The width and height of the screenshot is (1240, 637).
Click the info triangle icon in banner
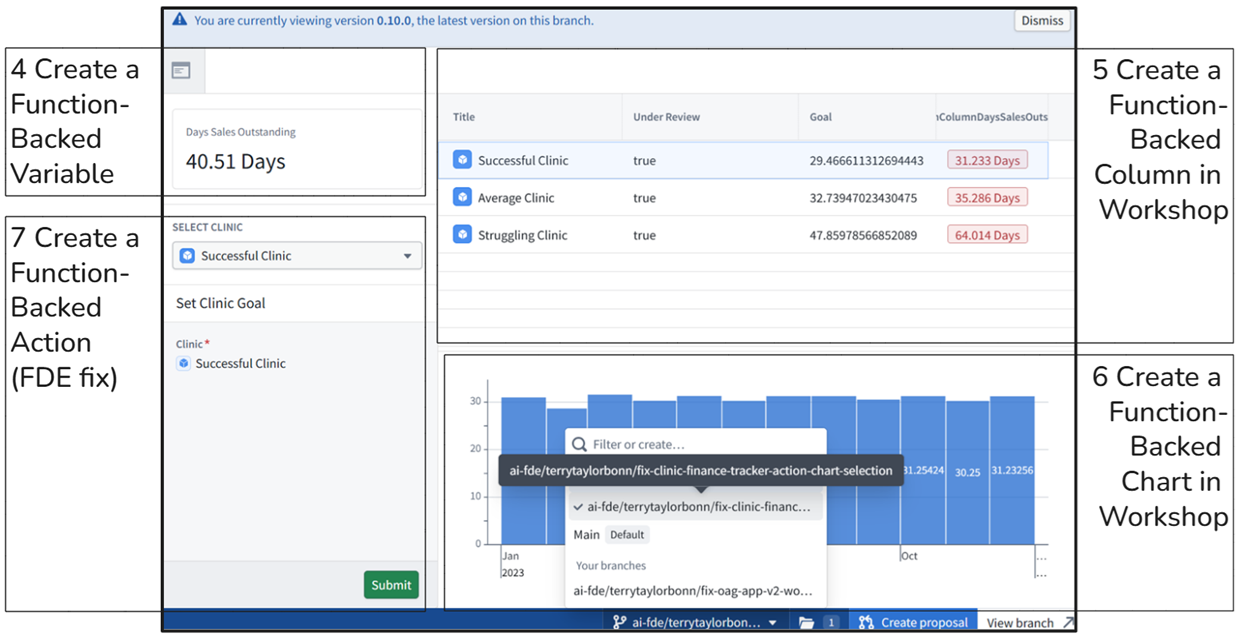click(179, 20)
